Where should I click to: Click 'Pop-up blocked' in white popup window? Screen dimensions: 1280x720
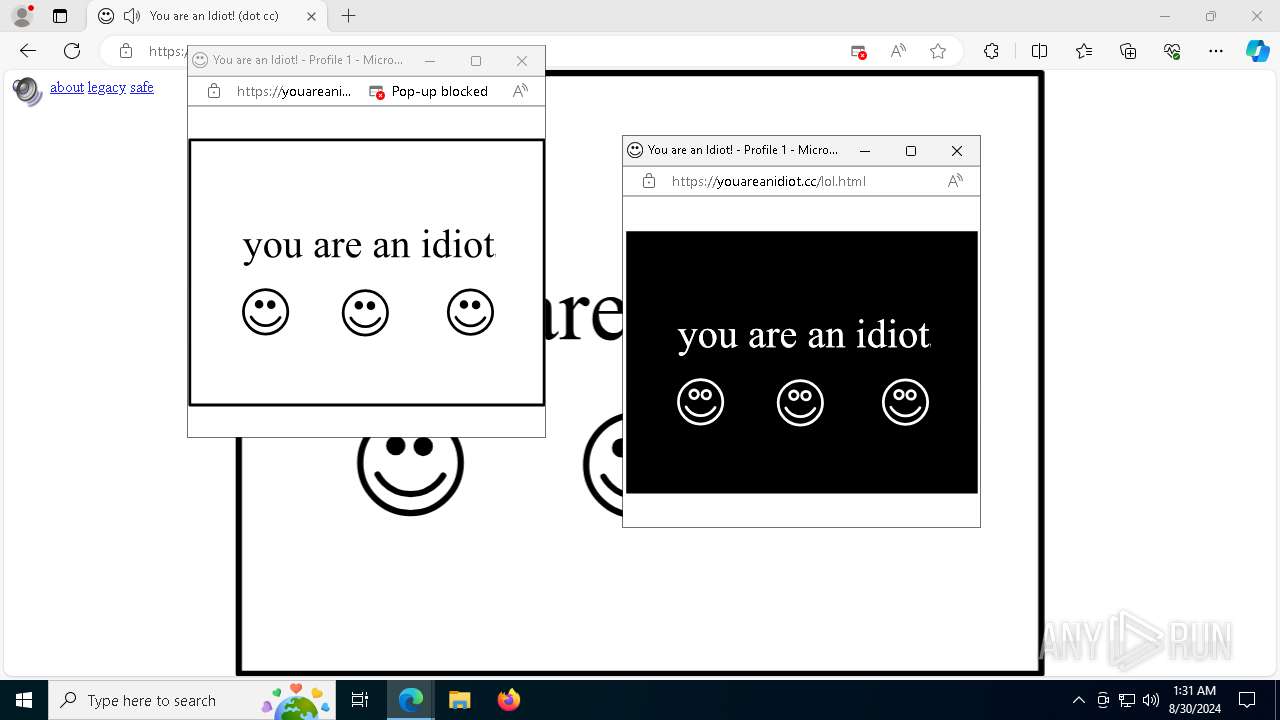(x=428, y=91)
